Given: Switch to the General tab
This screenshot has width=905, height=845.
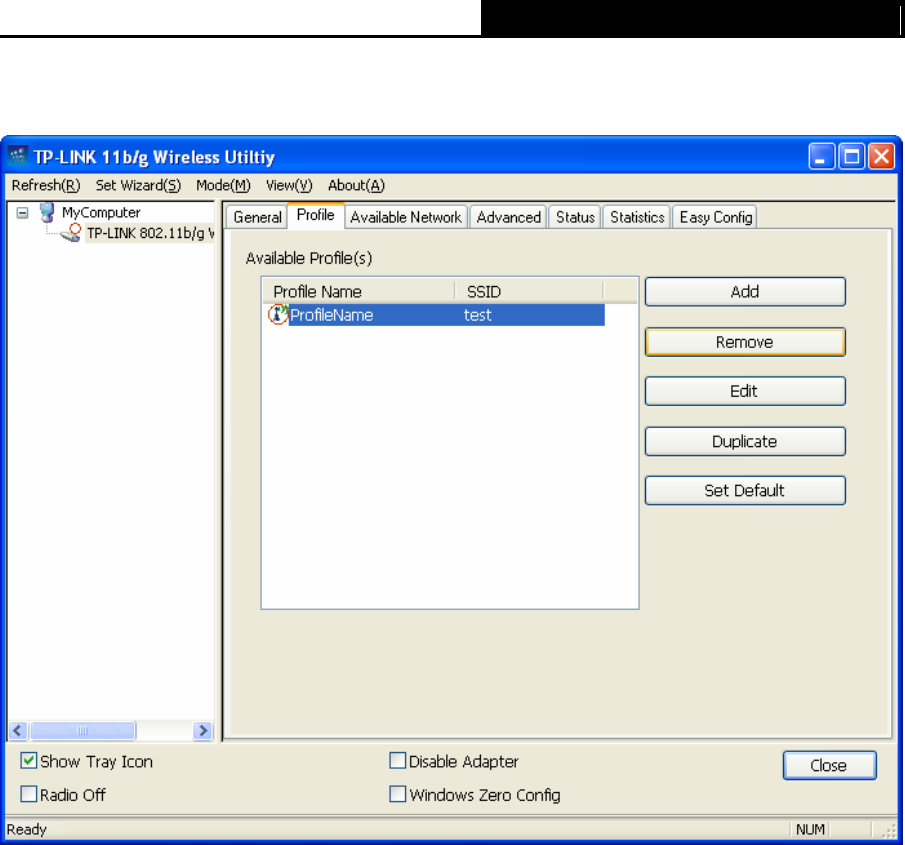Looking at the screenshot, I should tap(257, 217).
